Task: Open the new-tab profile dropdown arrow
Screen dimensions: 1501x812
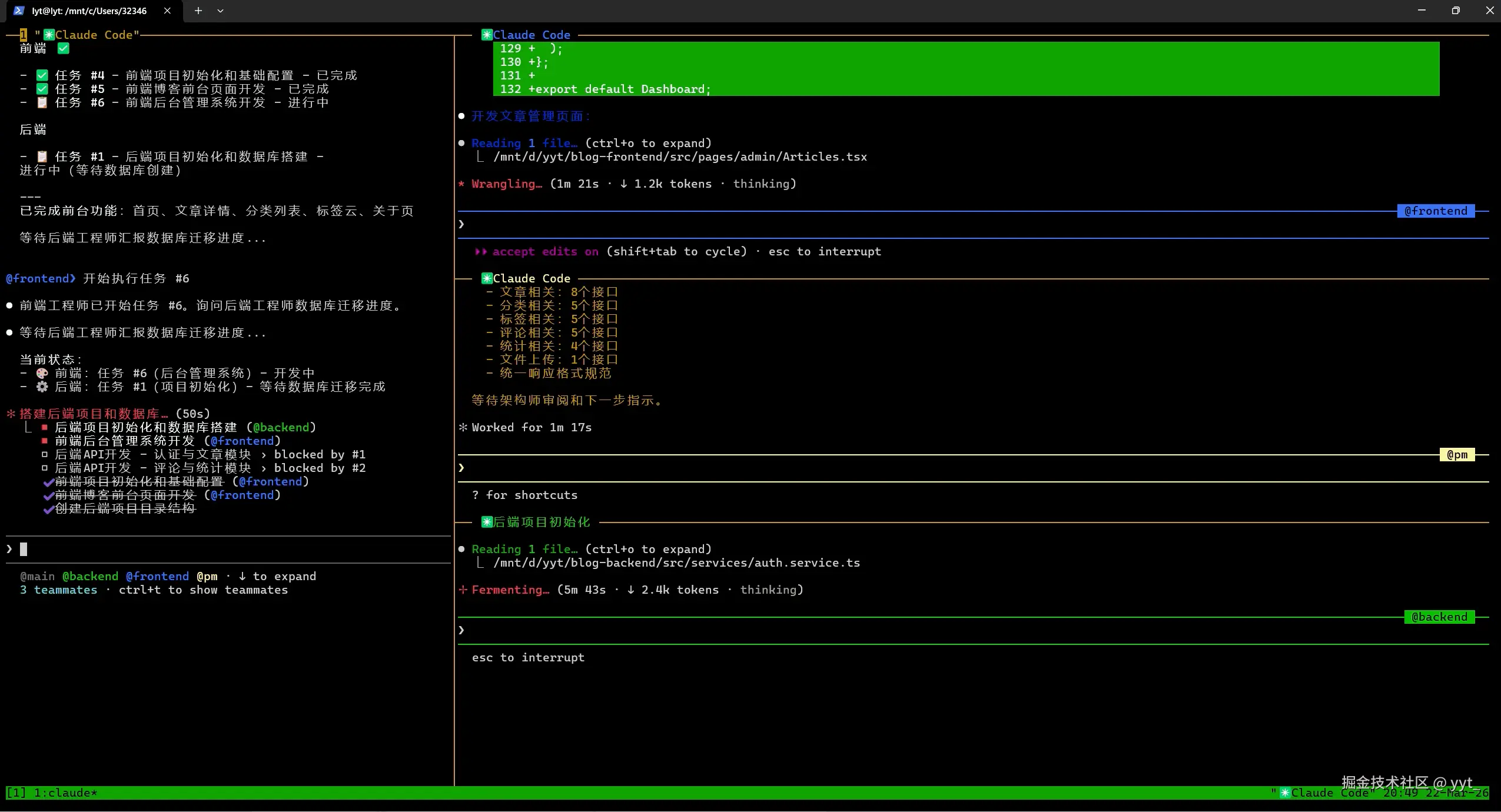Action: pos(220,11)
